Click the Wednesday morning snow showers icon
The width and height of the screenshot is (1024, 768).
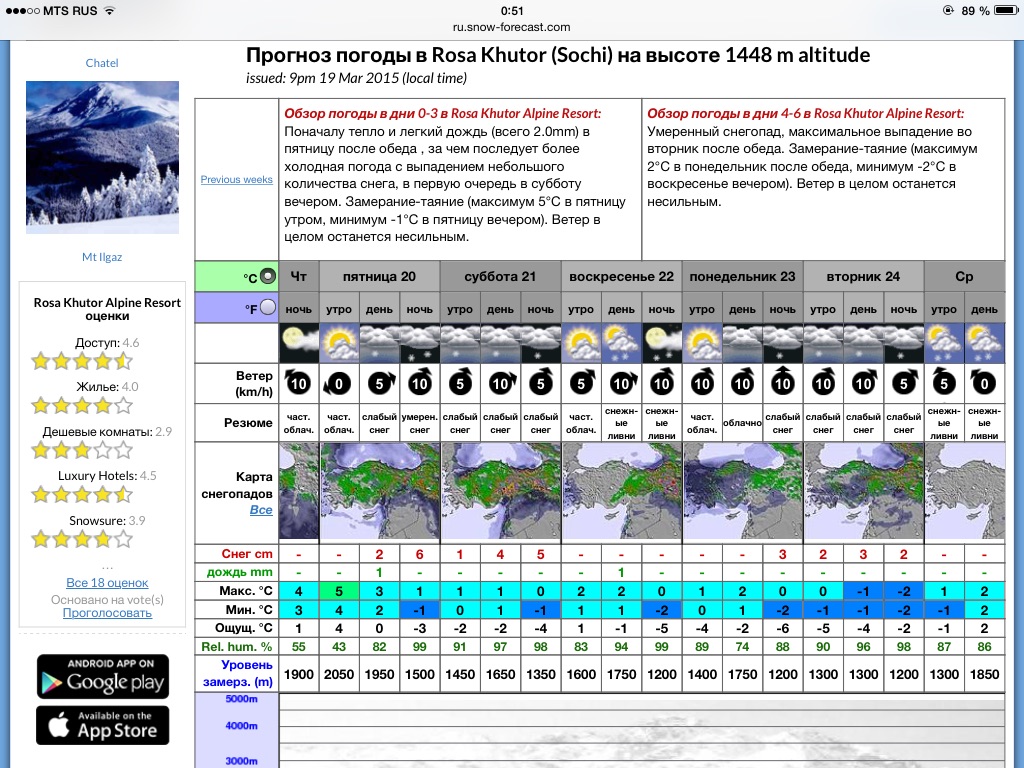click(x=944, y=344)
